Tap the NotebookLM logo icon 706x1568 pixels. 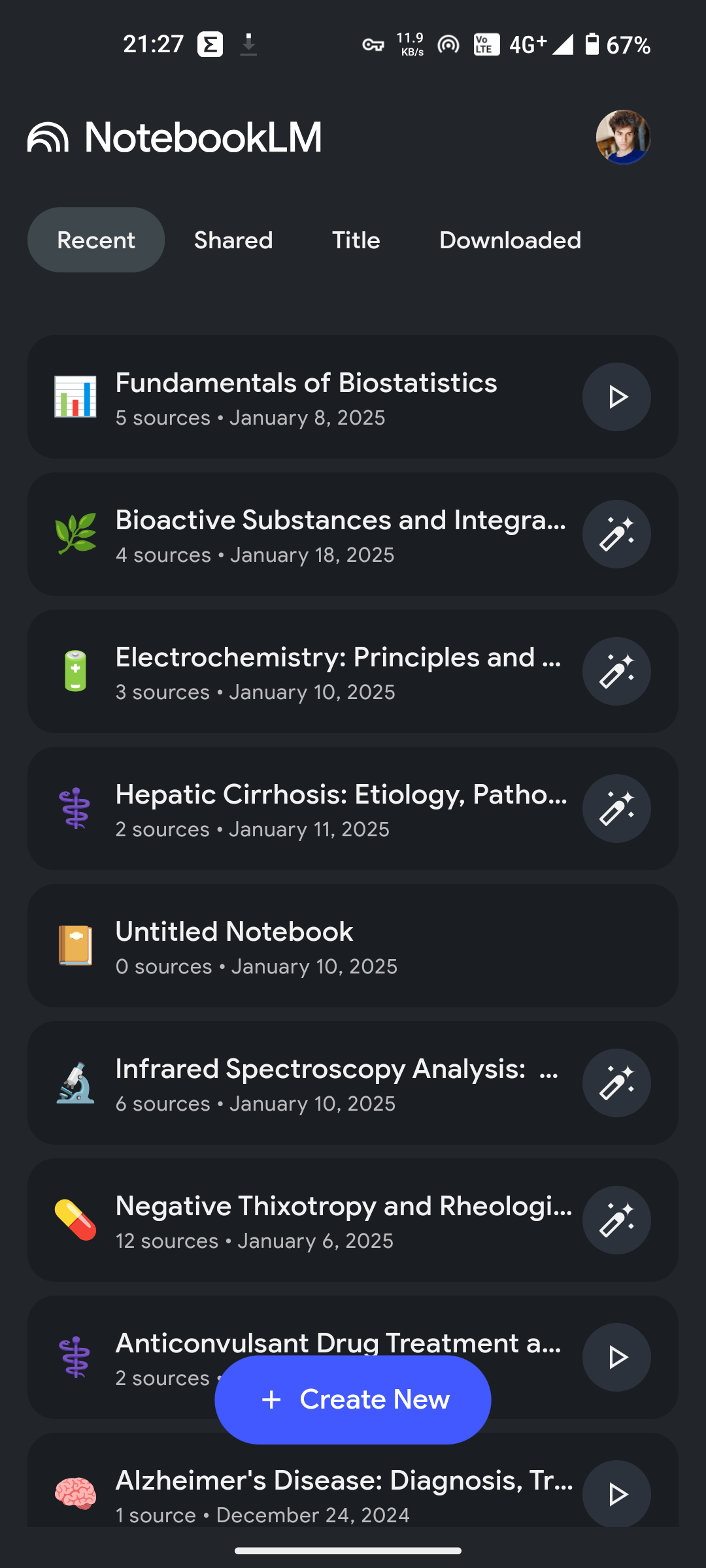click(x=48, y=137)
